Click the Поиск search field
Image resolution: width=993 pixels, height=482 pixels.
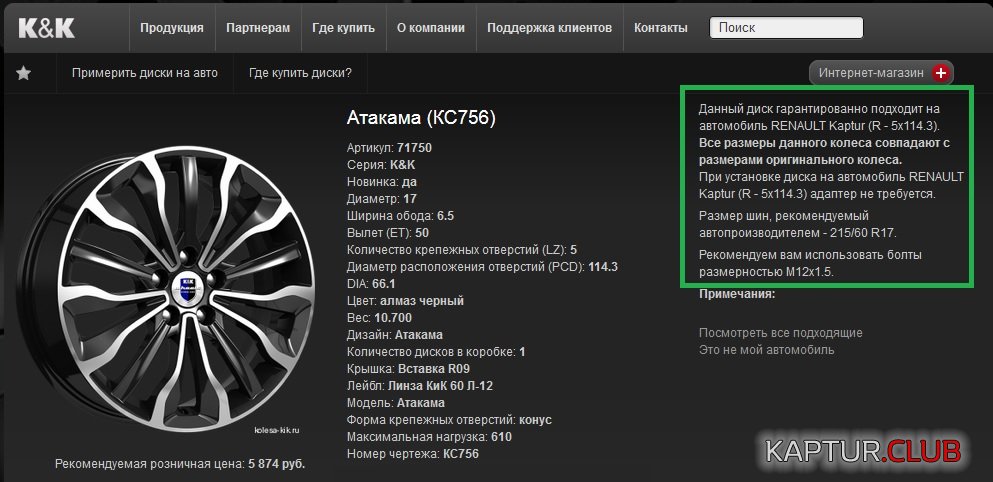click(x=786, y=28)
